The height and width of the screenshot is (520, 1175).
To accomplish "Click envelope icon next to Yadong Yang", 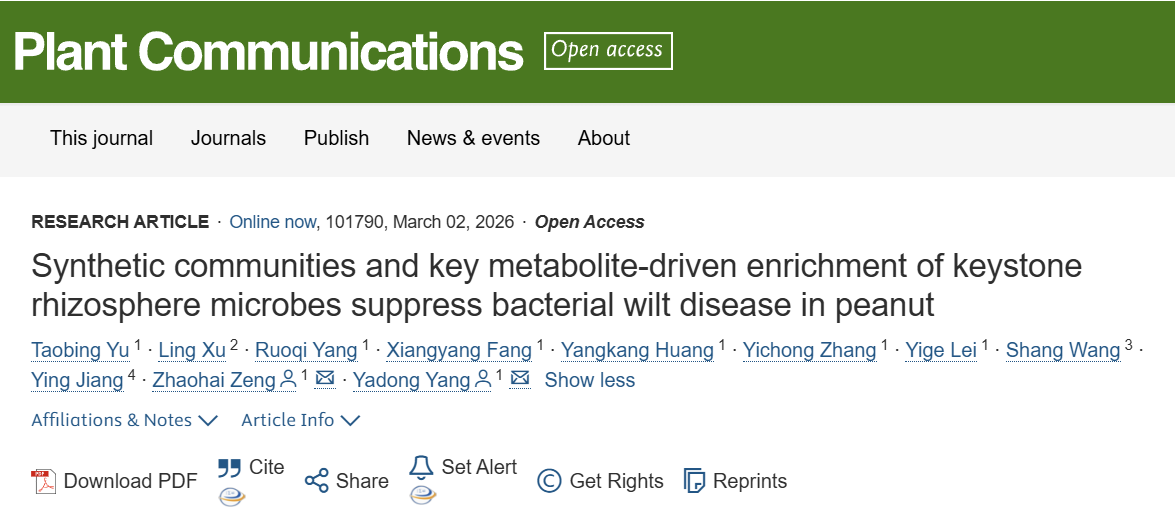I will [520, 379].
